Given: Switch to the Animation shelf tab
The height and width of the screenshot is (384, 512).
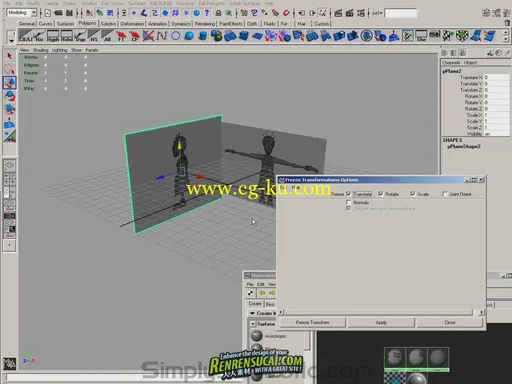Looking at the screenshot, I should tap(157, 24).
